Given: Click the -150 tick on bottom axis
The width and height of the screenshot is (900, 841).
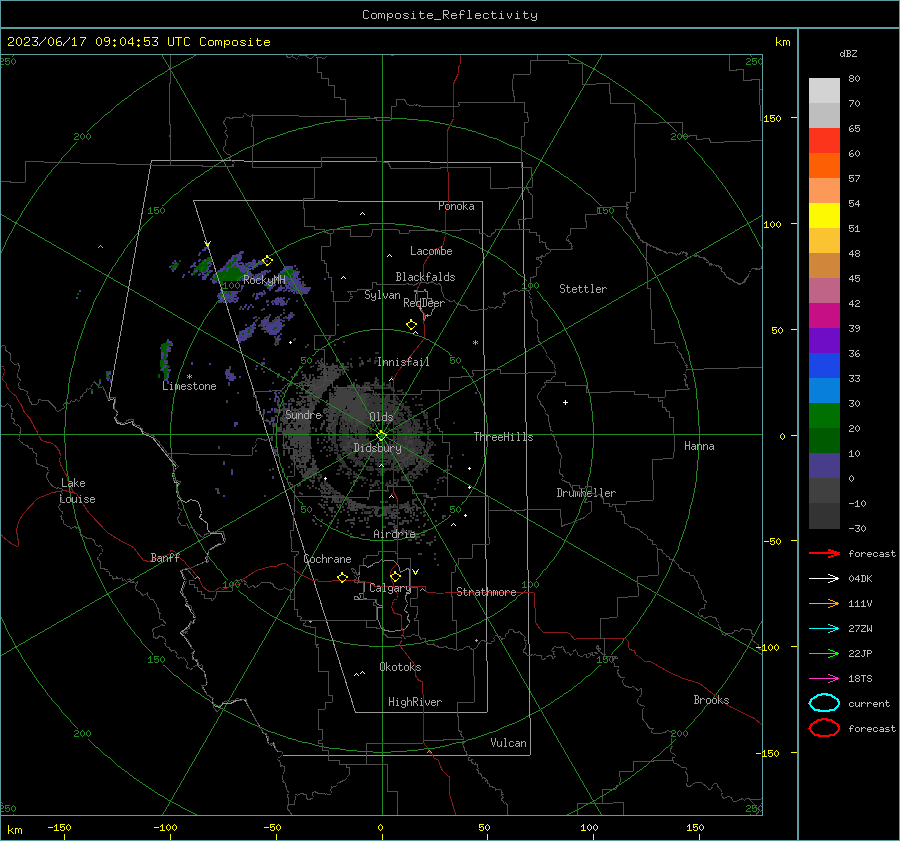Looking at the screenshot, I should 59,827.
